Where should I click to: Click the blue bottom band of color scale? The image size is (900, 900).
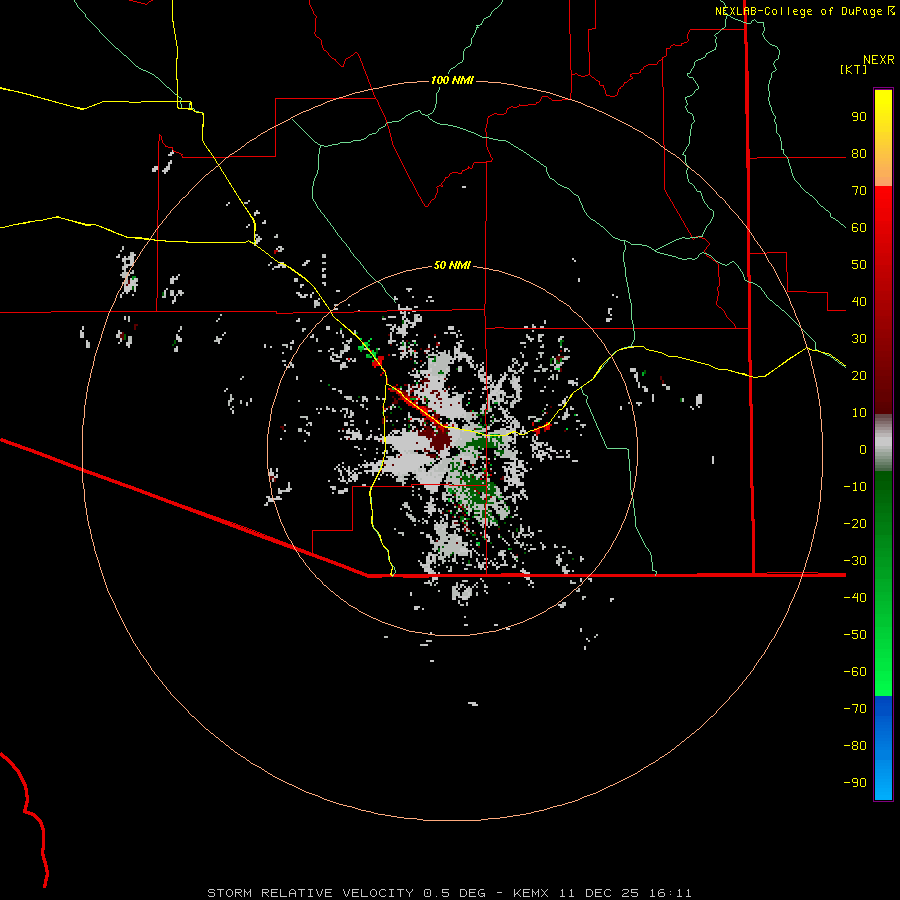click(x=883, y=748)
